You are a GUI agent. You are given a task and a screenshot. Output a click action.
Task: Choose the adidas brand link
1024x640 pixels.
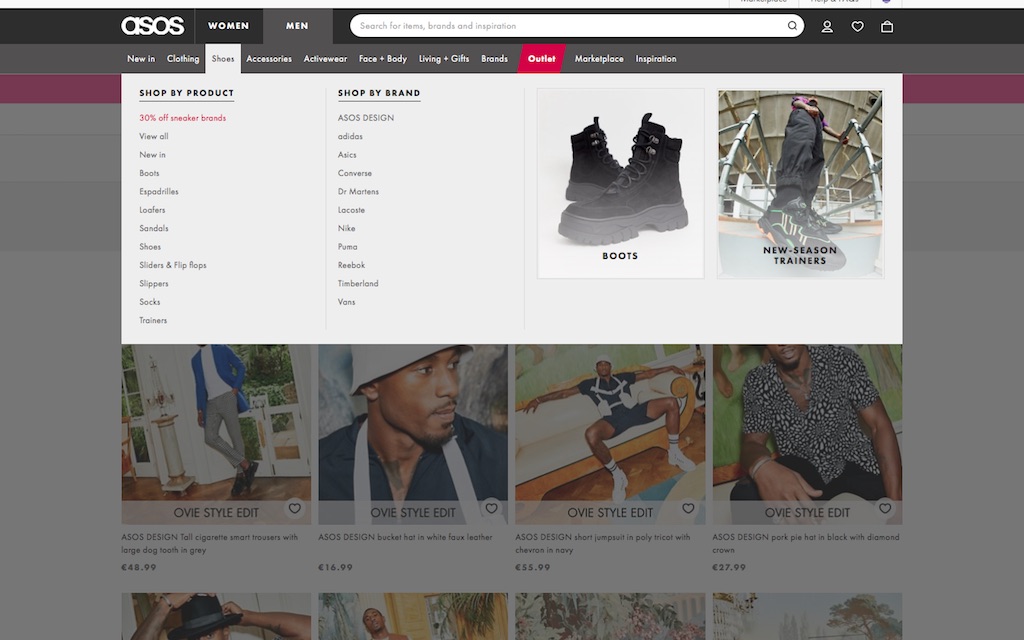coord(350,136)
